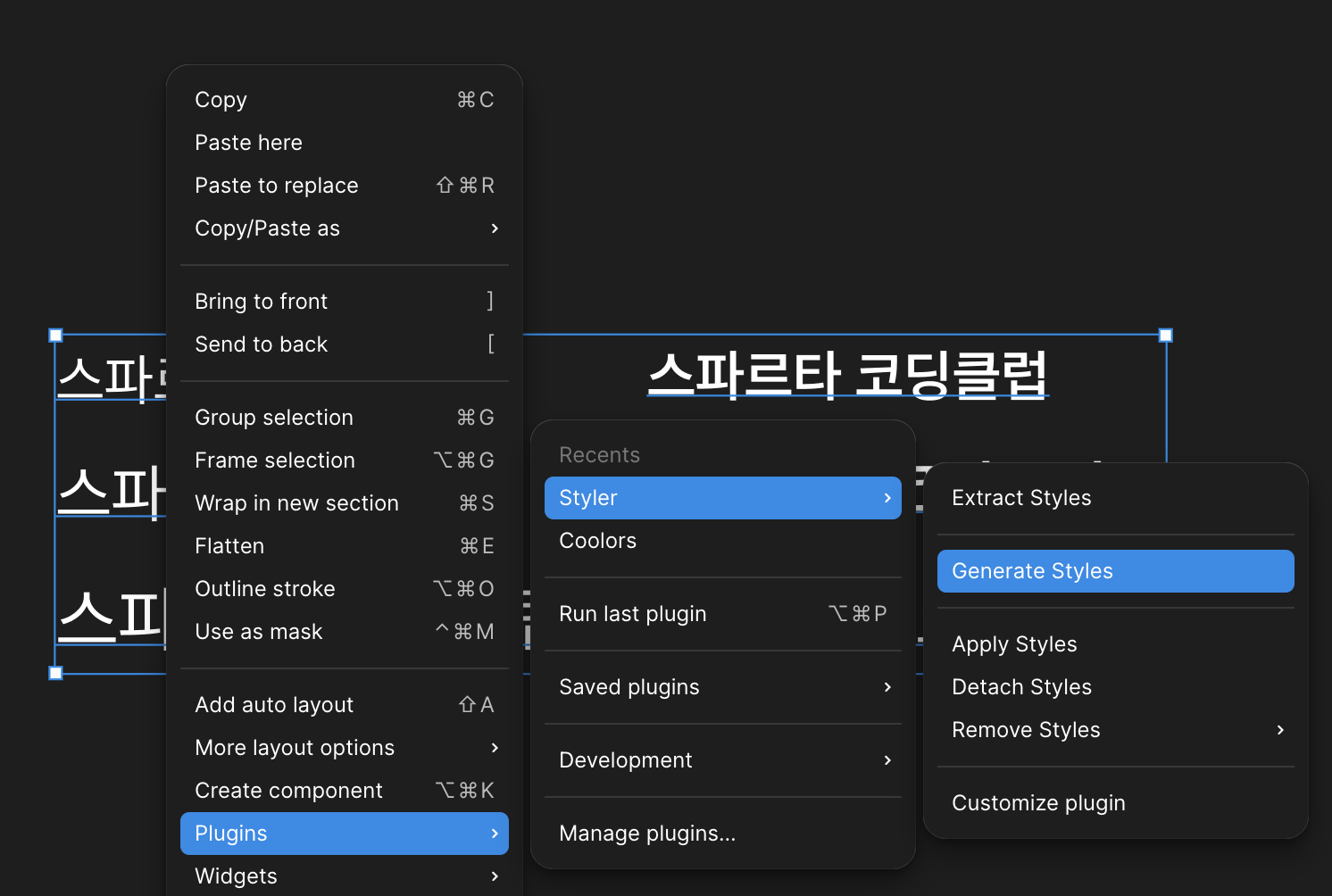
Task: Select Detach Styles
Action: coord(1116,687)
